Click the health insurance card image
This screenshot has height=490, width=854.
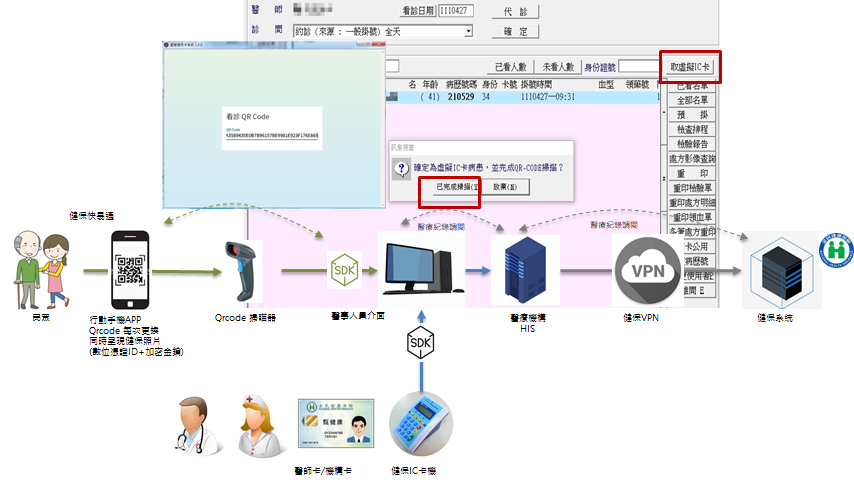pos(336,423)
